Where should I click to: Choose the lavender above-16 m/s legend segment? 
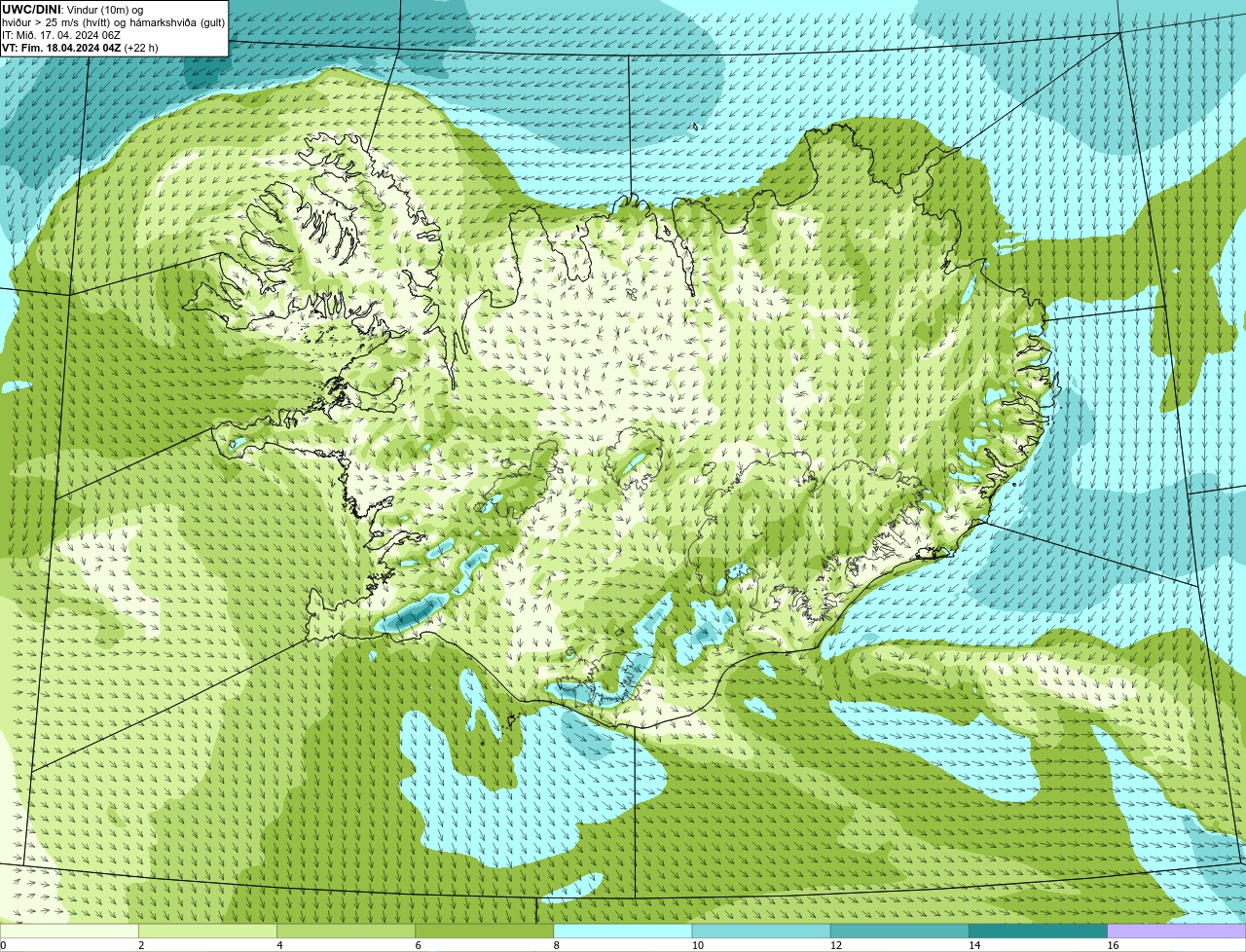tap(1177, 931)
